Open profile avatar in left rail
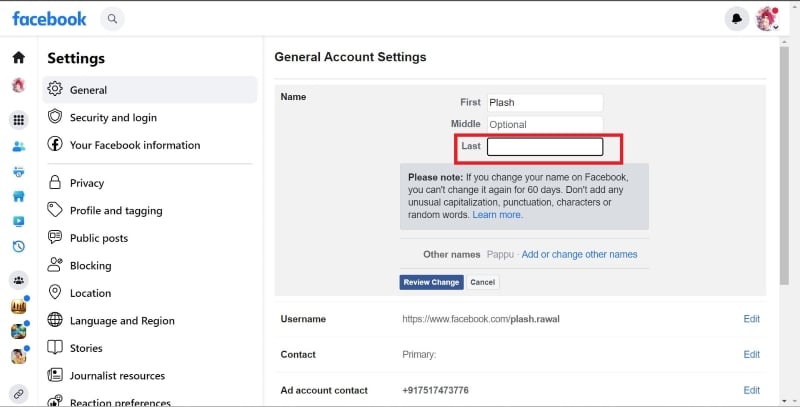 [x=19, y=85]
